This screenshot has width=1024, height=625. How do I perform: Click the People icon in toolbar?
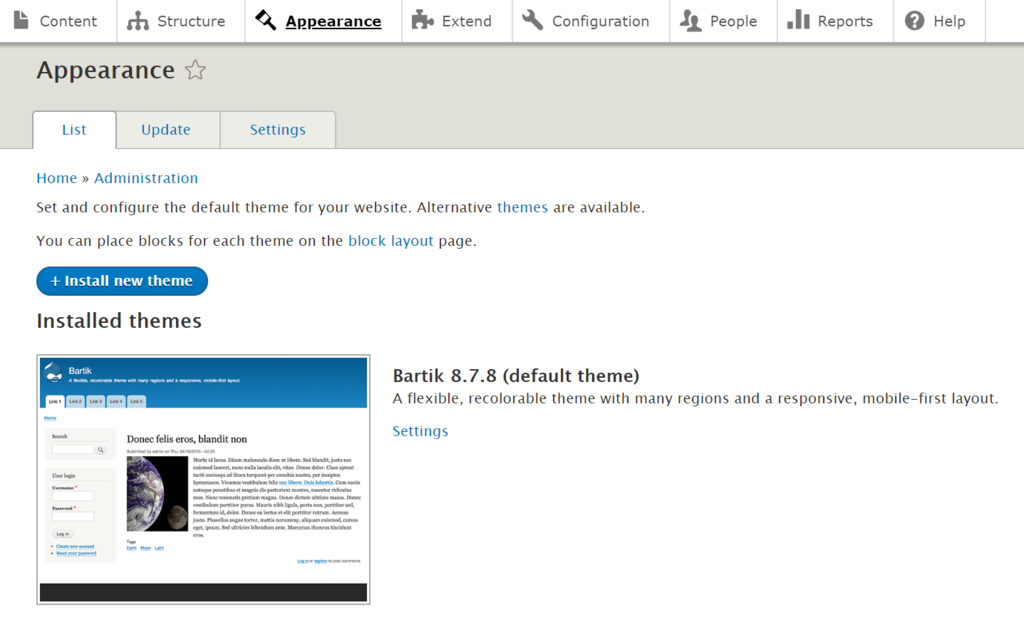690,21
